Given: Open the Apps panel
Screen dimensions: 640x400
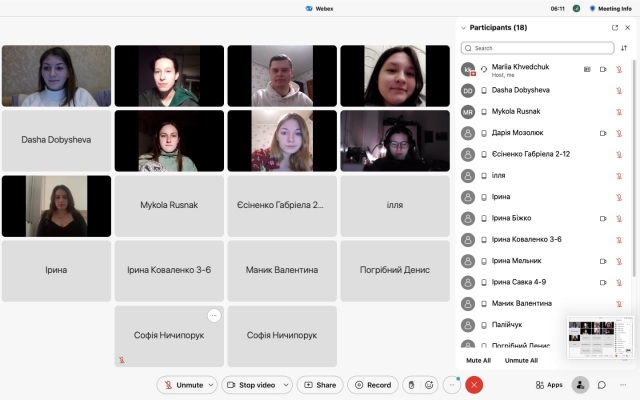Looking at the screenshot, I should [549, 385].
